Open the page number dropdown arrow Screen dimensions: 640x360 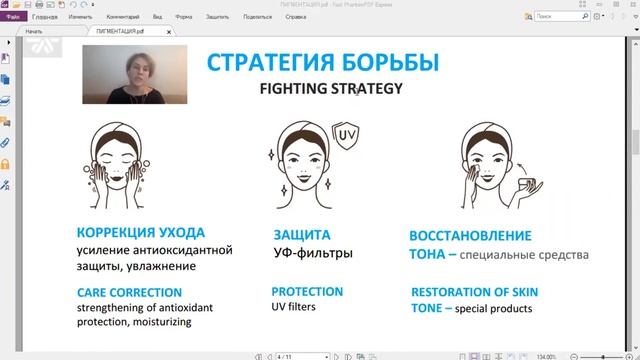(327, 357)
